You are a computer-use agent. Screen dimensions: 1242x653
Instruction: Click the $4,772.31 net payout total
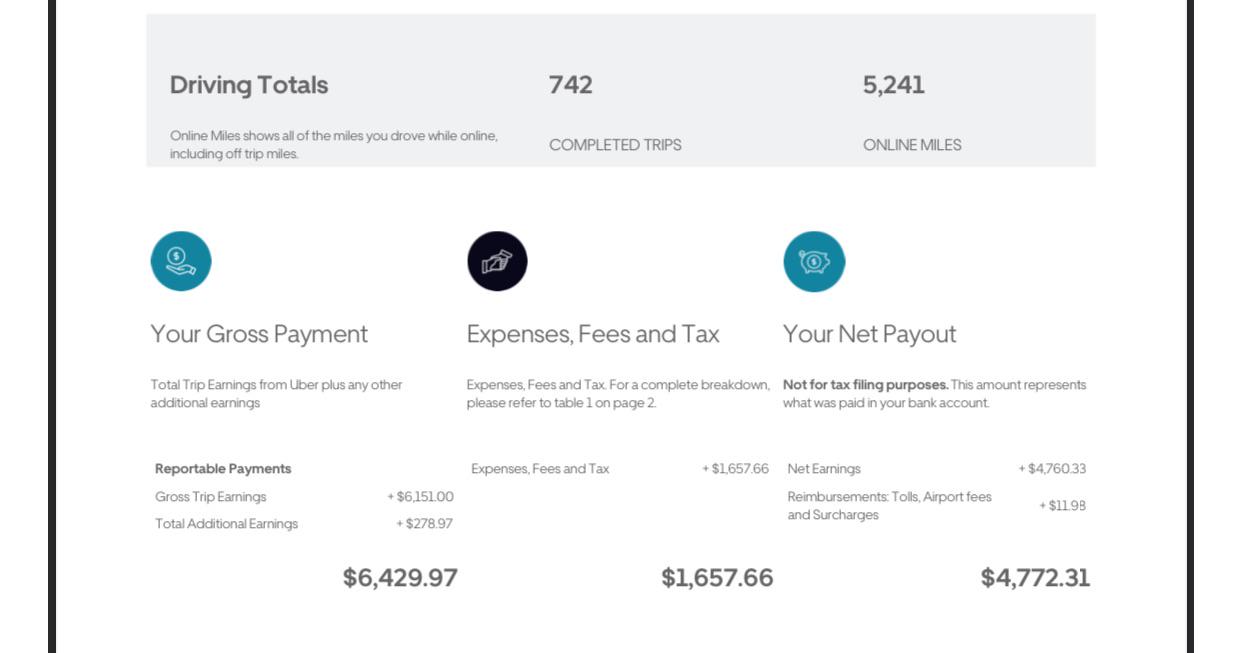point(1035,578)
